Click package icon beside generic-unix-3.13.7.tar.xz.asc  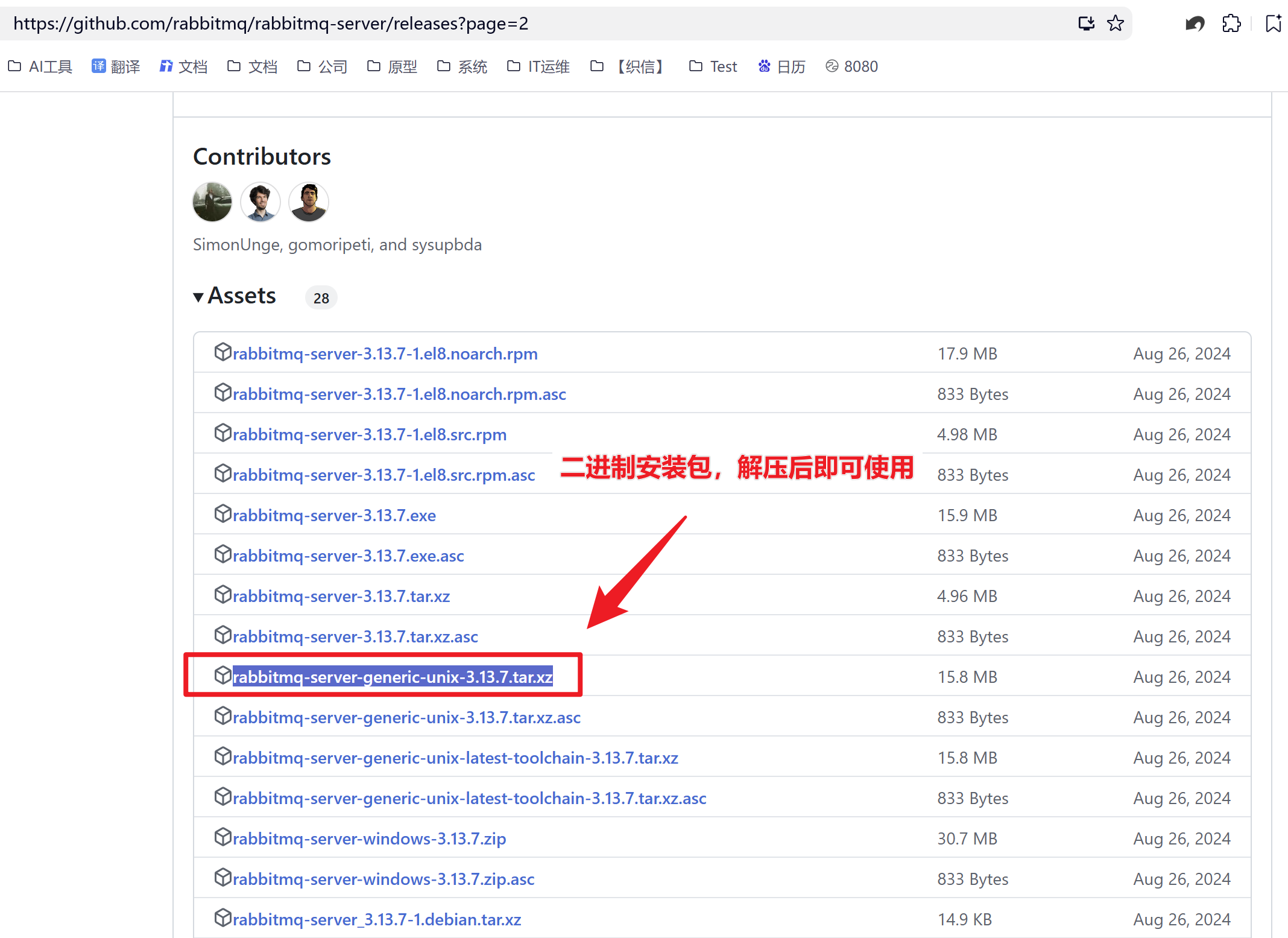tap(223, 715)
